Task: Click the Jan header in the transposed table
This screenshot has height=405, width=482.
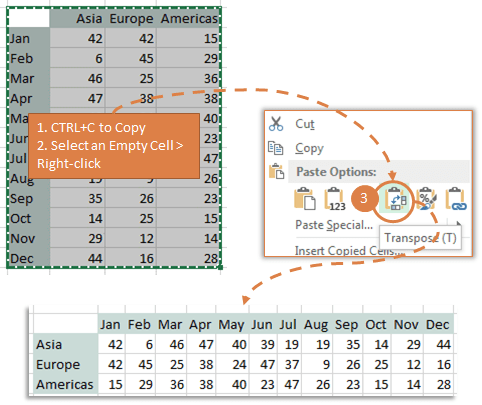Action: click(112, 324)
